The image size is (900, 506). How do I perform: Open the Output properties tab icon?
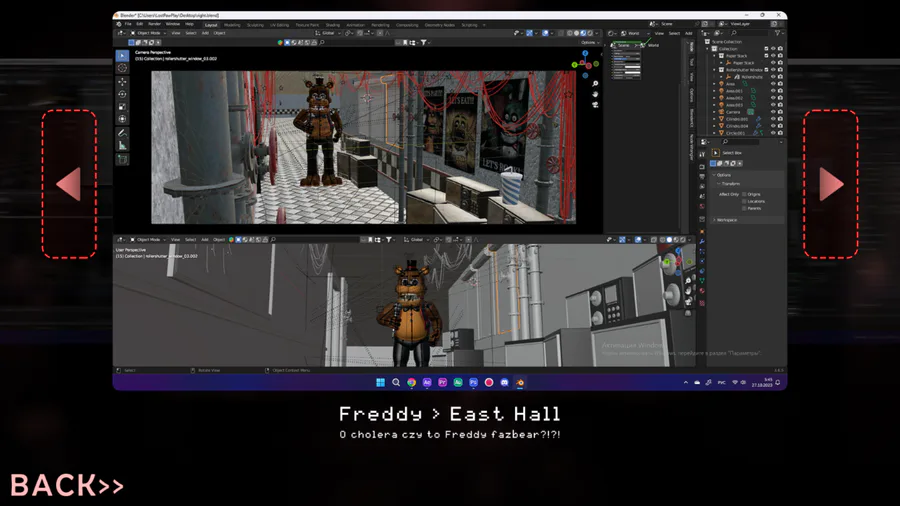[x=702, y=176]
